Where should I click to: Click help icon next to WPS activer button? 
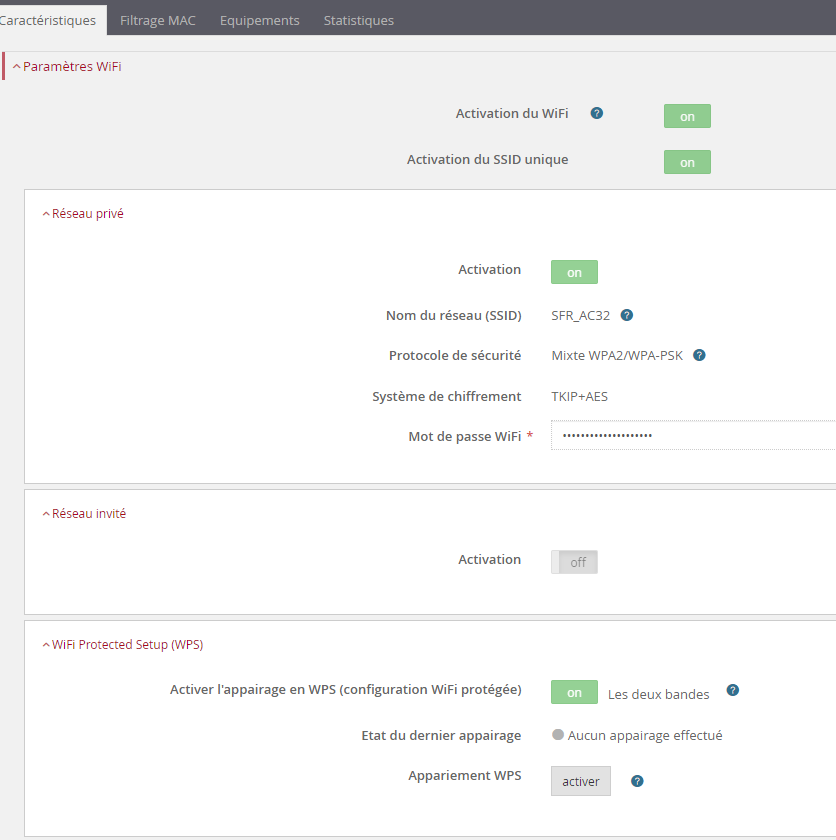click(637, 781)
